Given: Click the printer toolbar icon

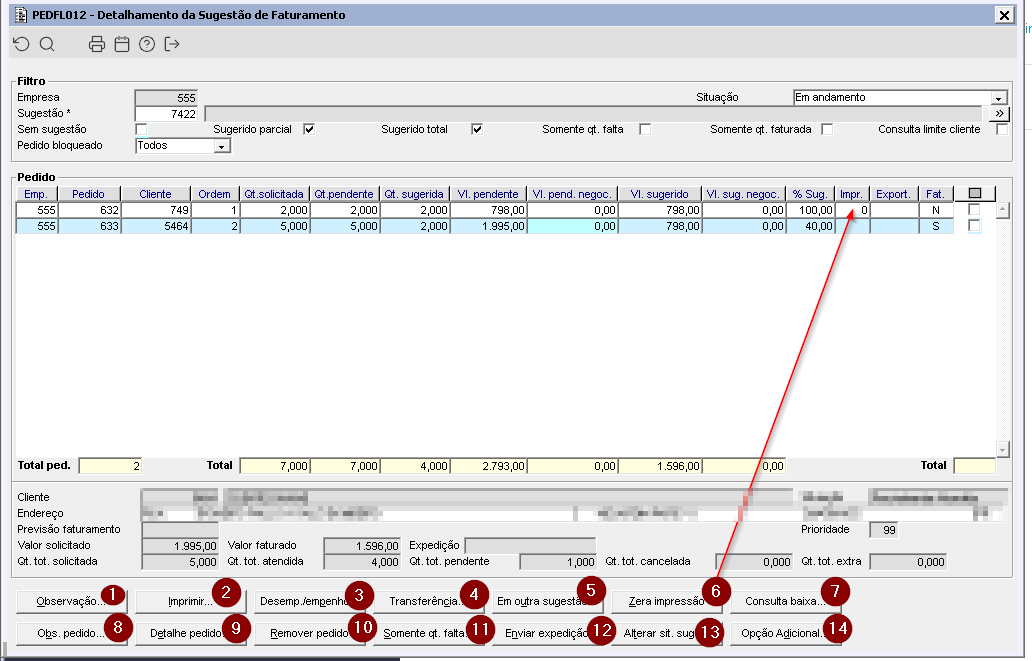Looking at the screenshot, I should tap(97, 44).
